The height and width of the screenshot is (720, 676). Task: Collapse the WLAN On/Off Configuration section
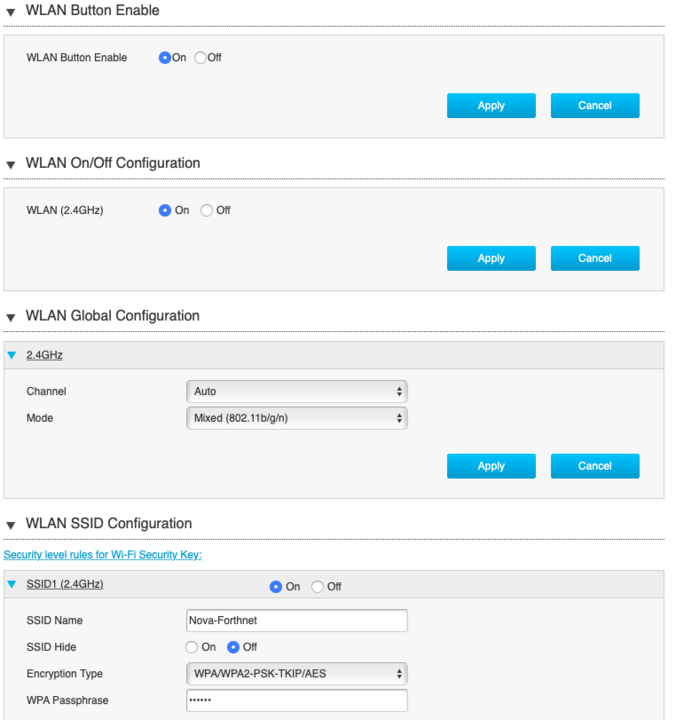tap(11, 165)
